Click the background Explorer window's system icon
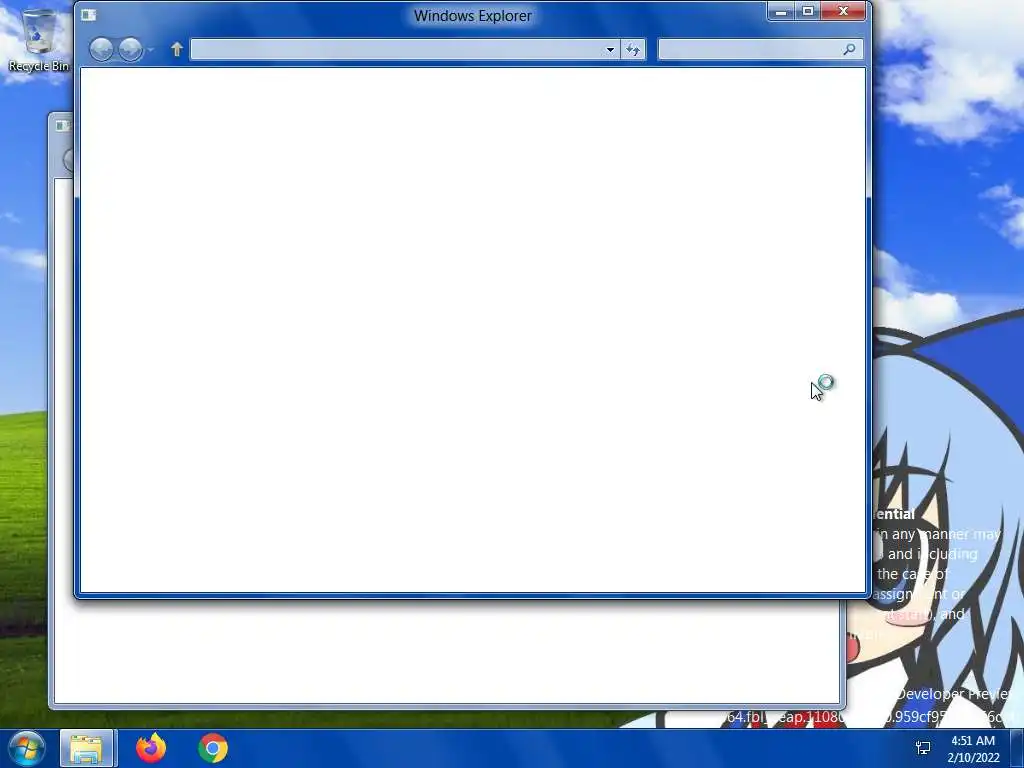 [x=62, y=125]
